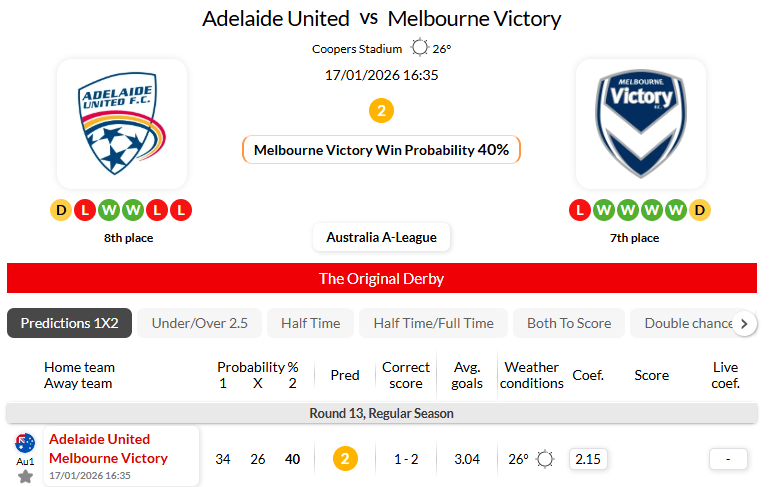
Task: Click the Adelaide United club logo
Action: 122,124
